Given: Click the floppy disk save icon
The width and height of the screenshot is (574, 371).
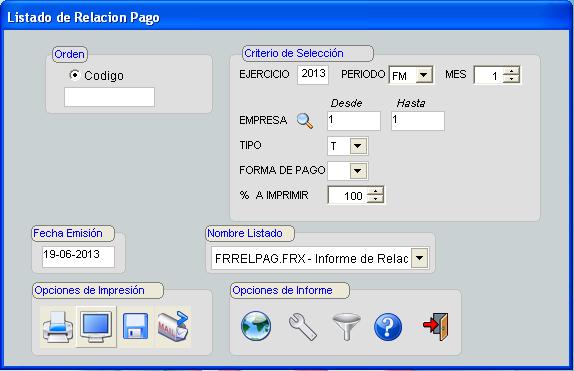Looking at the screenshot, I should point(135,326).
